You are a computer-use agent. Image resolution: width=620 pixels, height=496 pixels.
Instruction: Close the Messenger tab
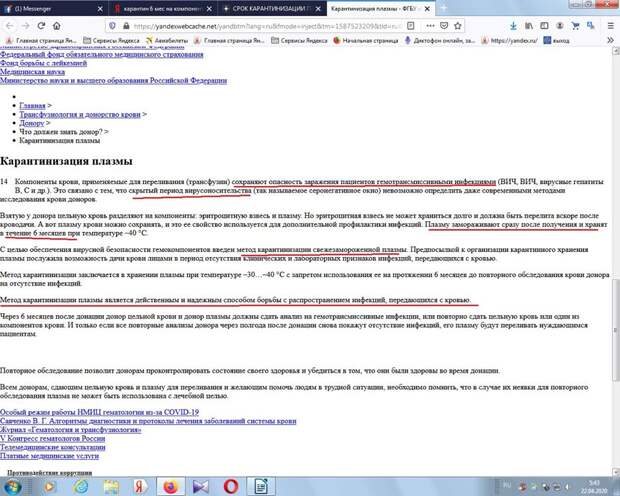point(100,8)
